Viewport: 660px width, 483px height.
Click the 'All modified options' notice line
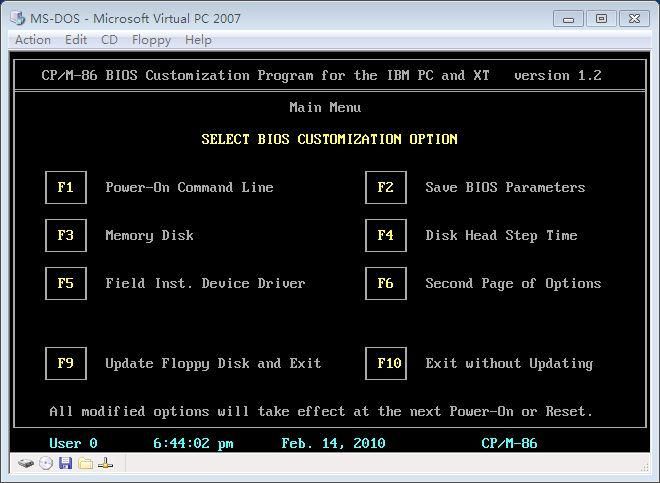pyautogui.click(x=322, y=411)
